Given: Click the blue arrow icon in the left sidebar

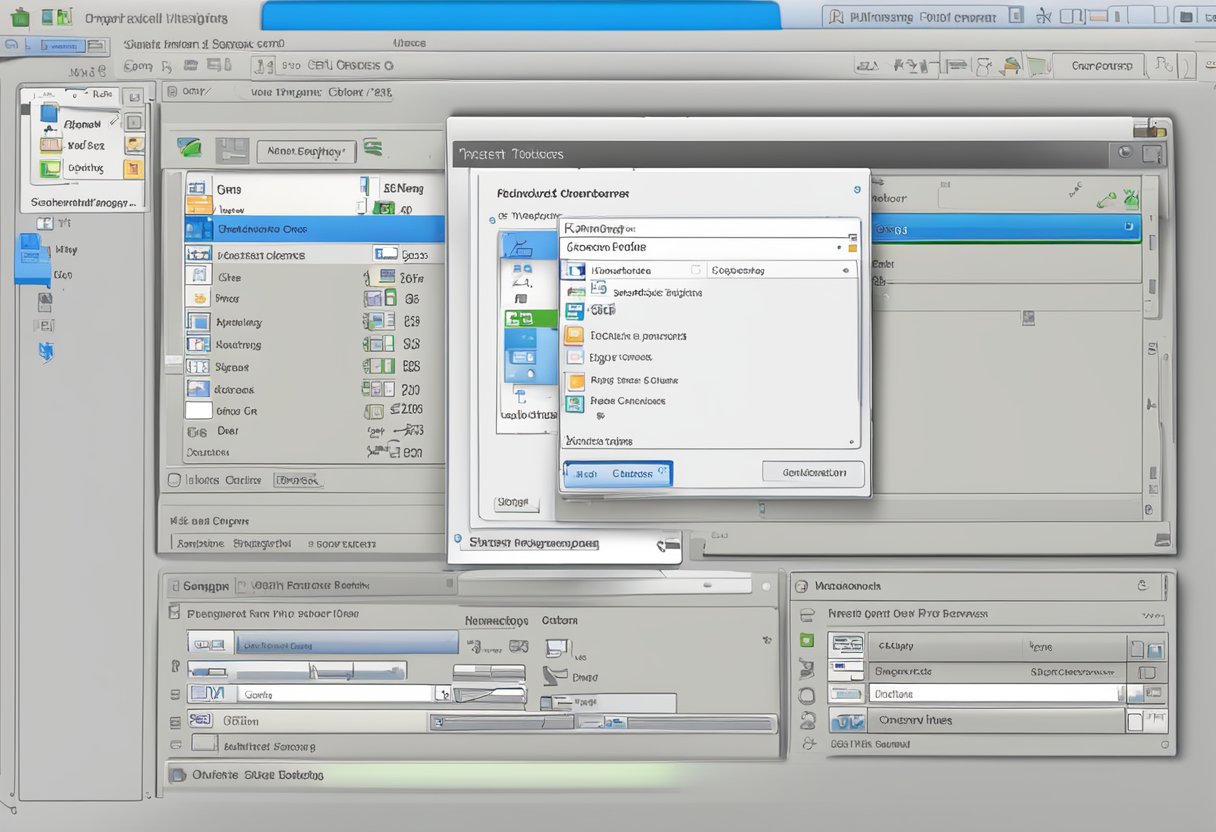Looking at the screenshot, I should point(45,350).
